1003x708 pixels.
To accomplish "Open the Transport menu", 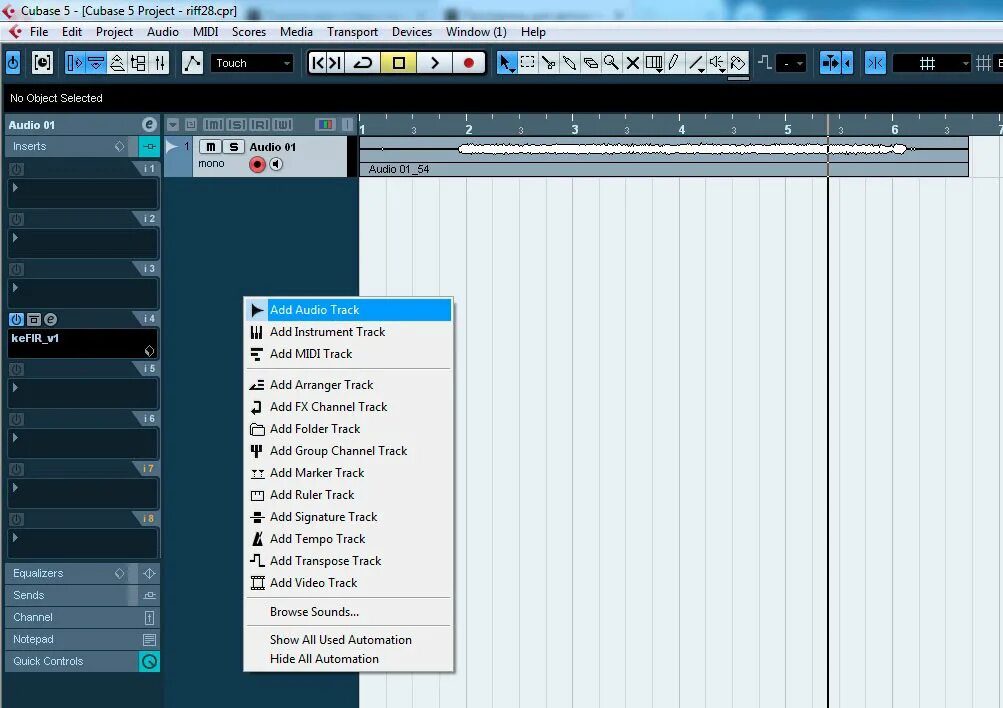I will (x=352, y=31).
